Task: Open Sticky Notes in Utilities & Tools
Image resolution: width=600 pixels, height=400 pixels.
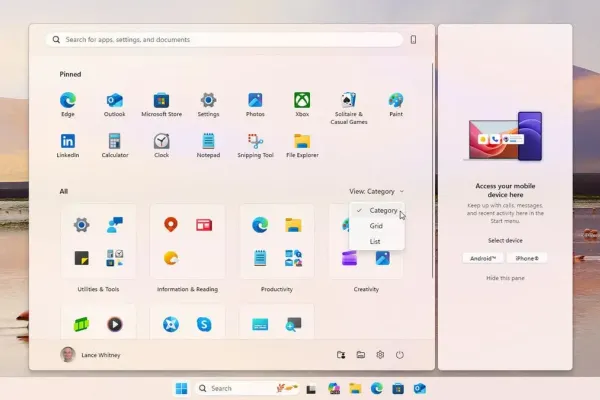Action: pyautogui.click(x=82, y=258)
